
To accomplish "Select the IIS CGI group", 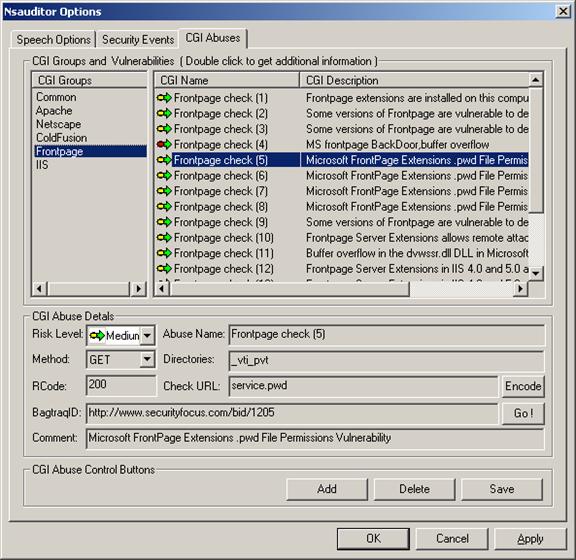I will click(x=42, y=165).
